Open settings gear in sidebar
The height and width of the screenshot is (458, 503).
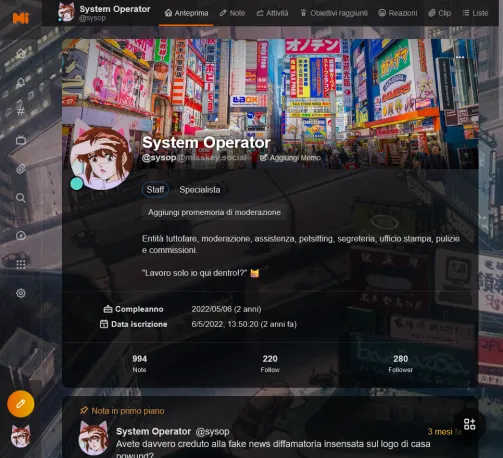(21, 293)
